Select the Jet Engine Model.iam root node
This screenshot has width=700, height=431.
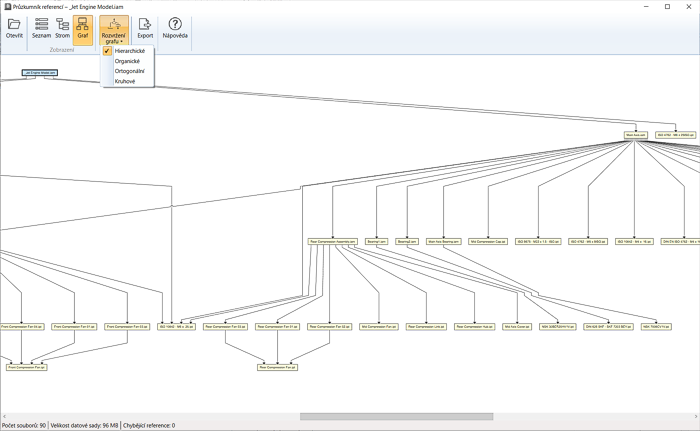point(40,73)
